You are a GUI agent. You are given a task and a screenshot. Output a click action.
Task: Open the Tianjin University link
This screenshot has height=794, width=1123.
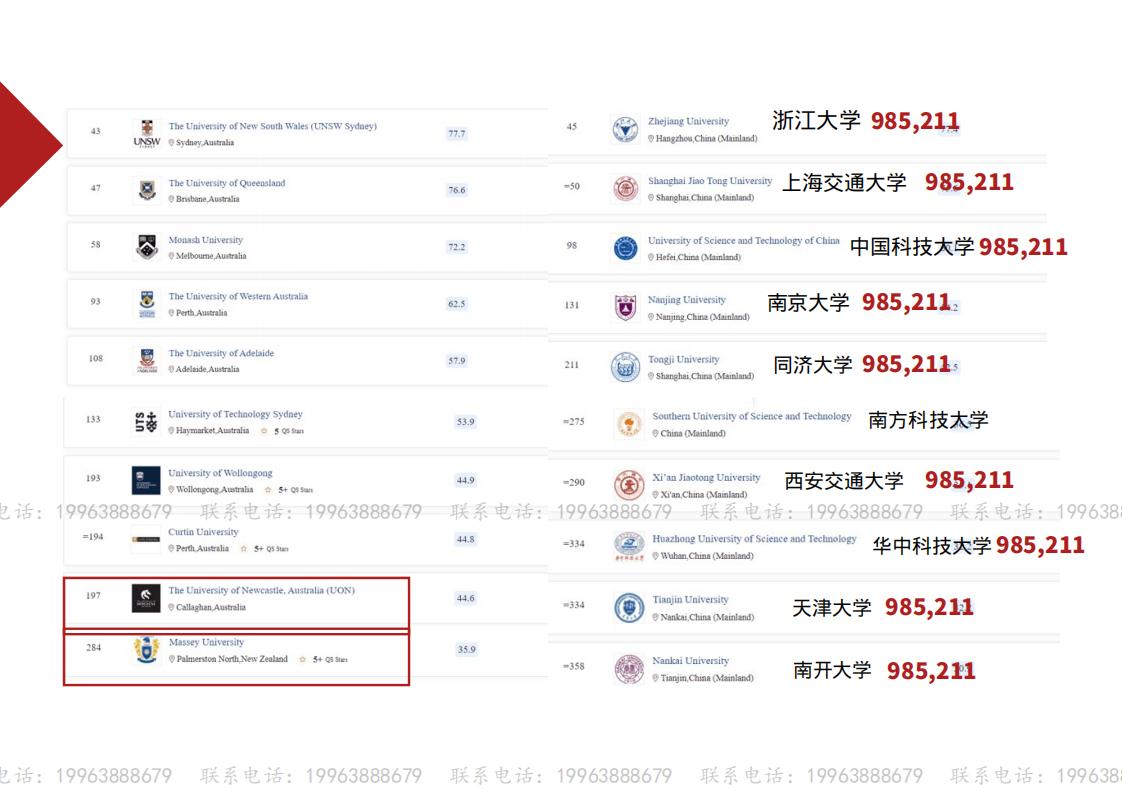690,600
